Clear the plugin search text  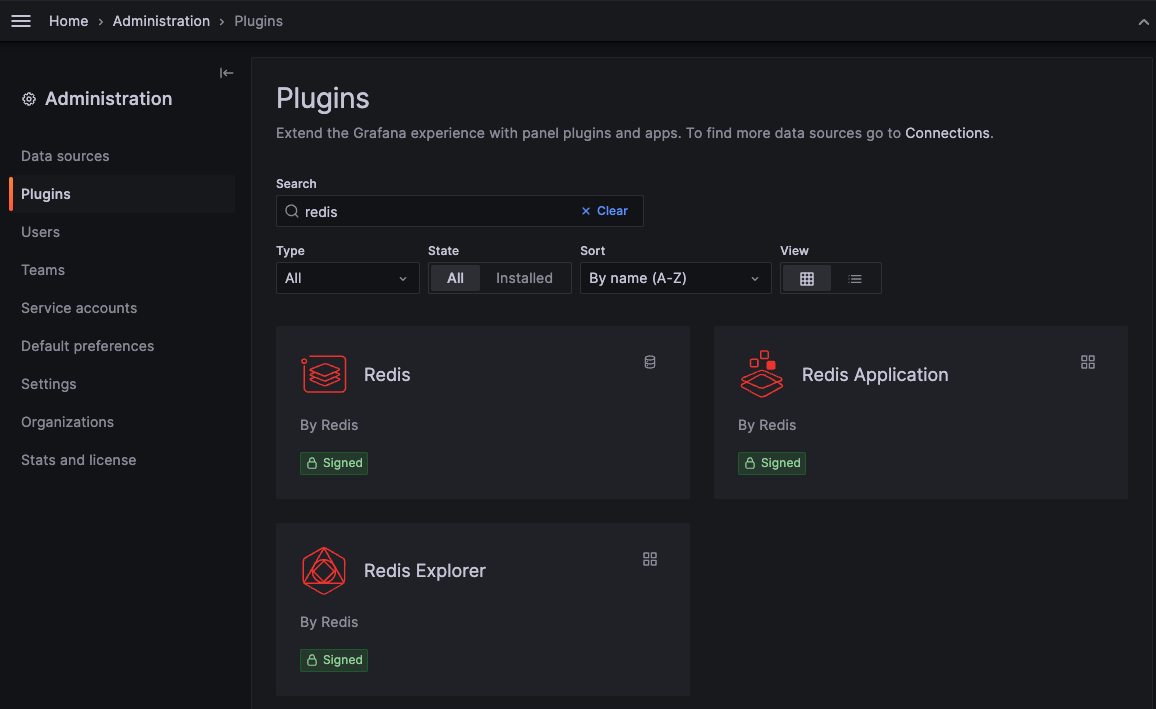[605, 211]
